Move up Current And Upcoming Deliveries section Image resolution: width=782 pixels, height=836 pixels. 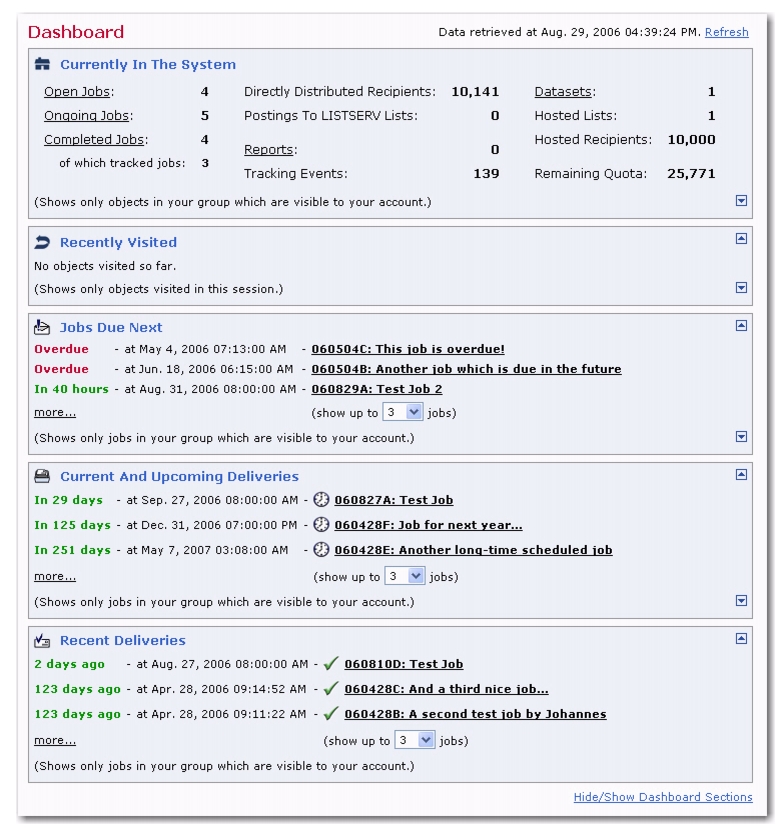[741, 474]
